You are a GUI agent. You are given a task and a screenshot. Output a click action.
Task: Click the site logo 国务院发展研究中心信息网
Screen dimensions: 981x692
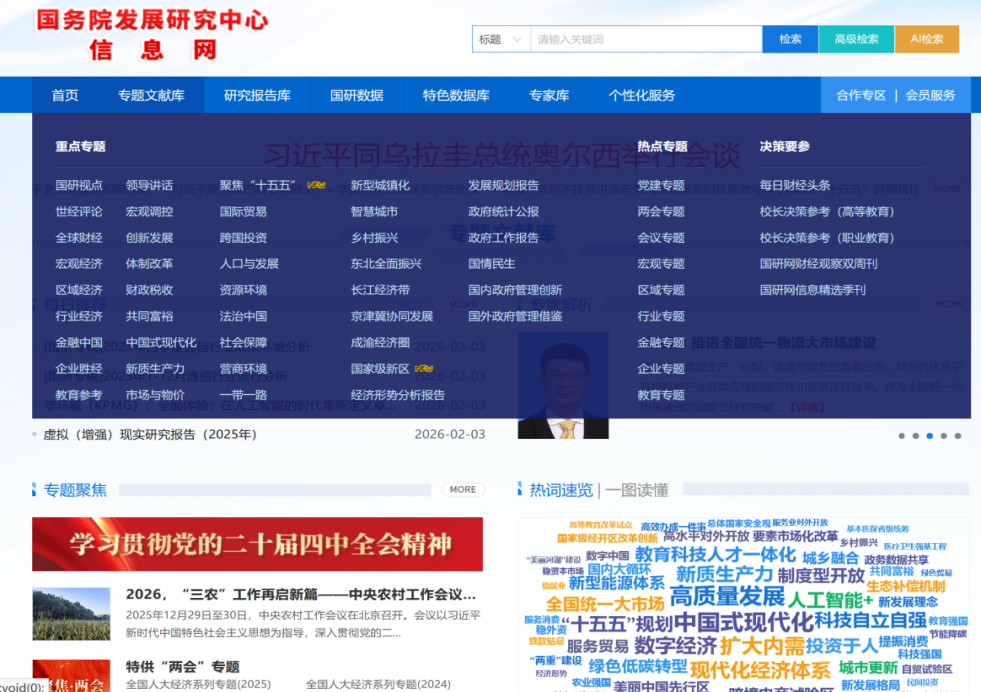152,35
